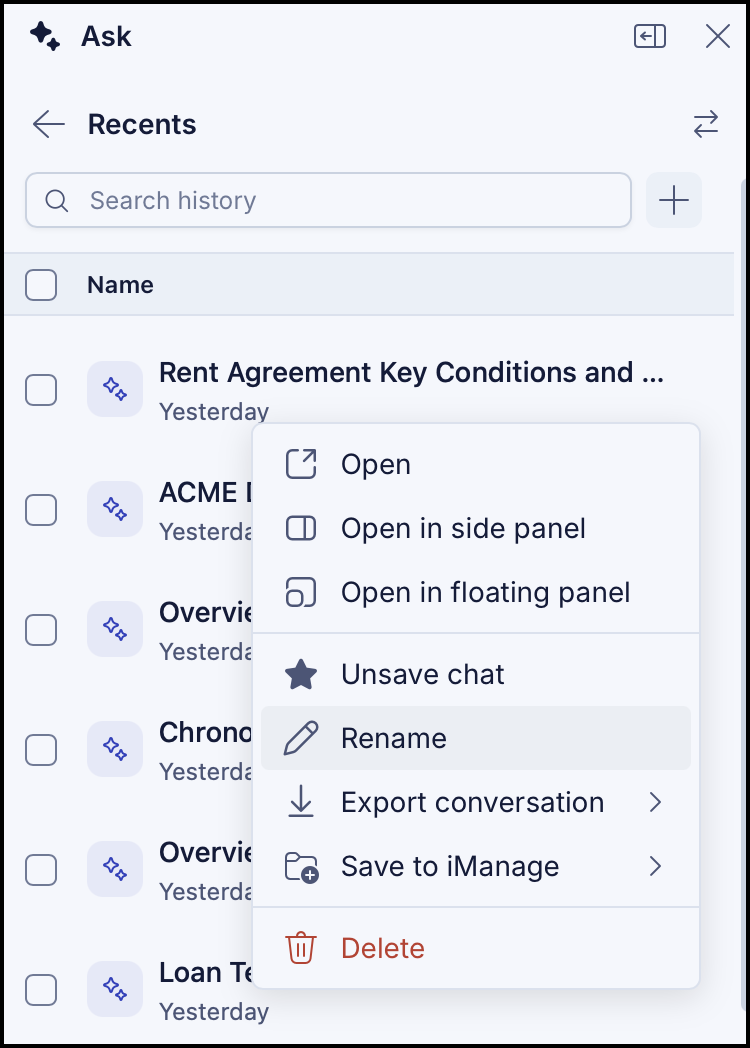Check the Rent Agreement chat checkbox
The image size is (750, 1048).
[41, 390]
